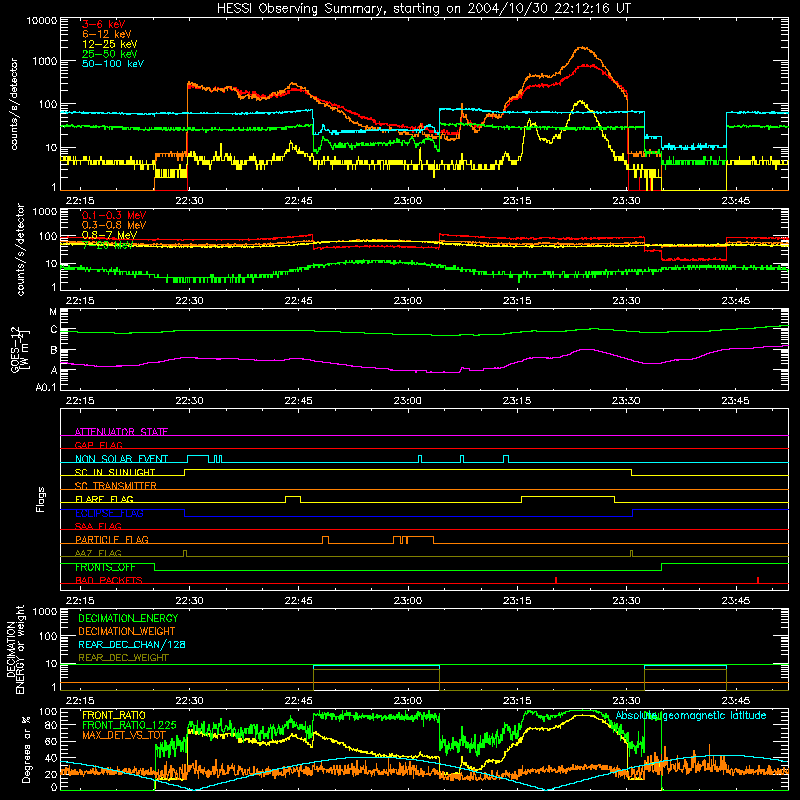Click the 23:00 time label below keV panel
Screen dimensions: 800x800
pos(408,201)
